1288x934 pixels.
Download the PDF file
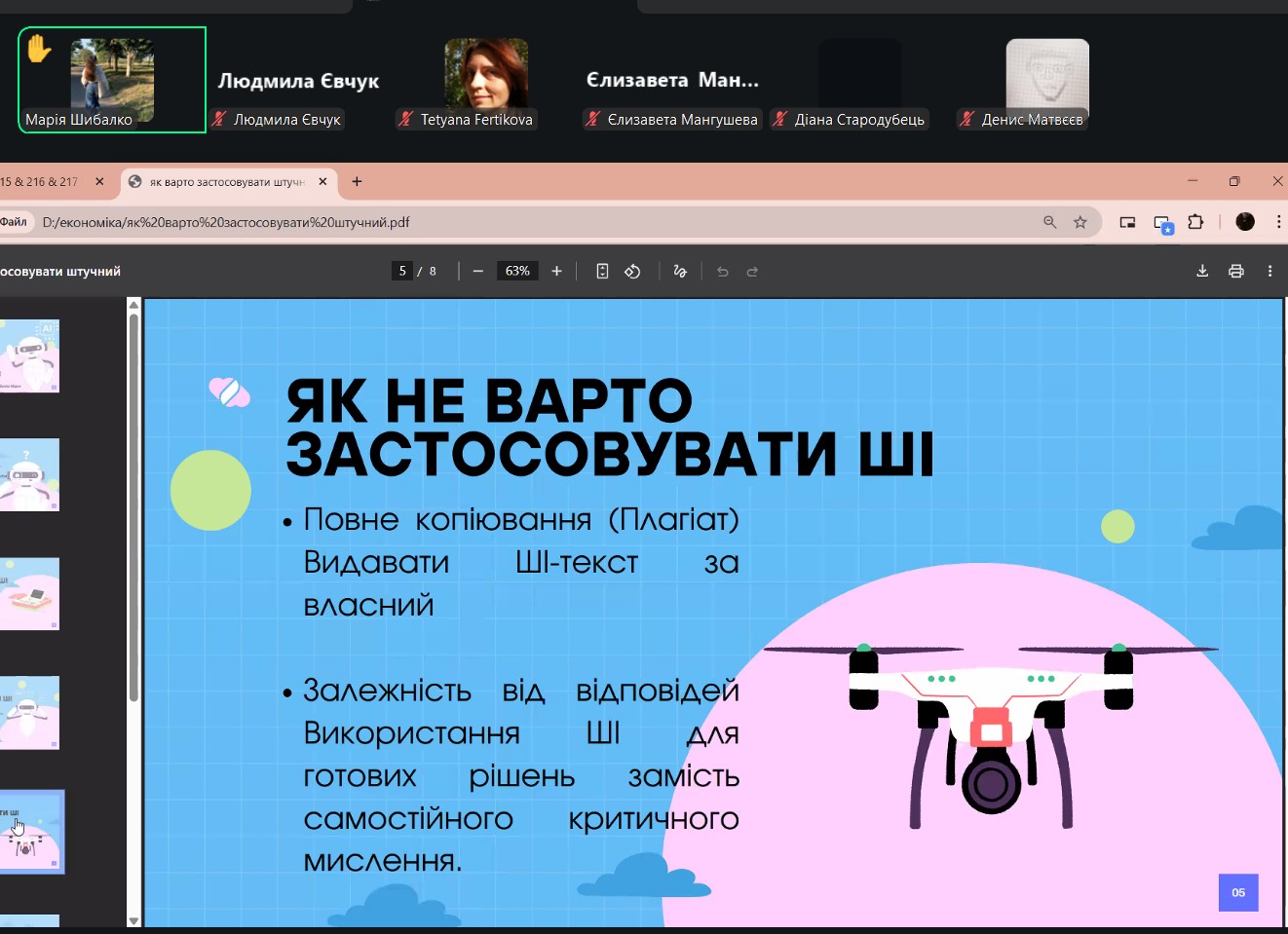[1202, 272]
